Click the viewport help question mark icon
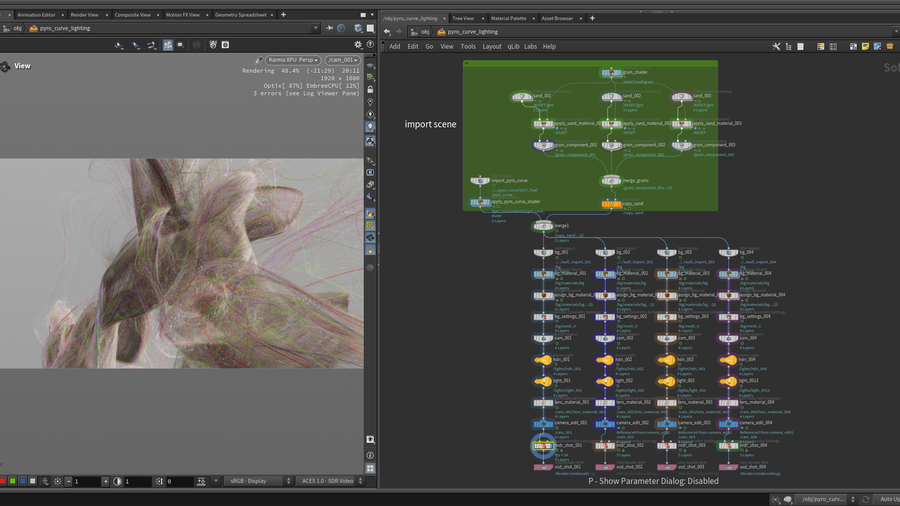This screenshot has height=506, width=900. [370, 45]
